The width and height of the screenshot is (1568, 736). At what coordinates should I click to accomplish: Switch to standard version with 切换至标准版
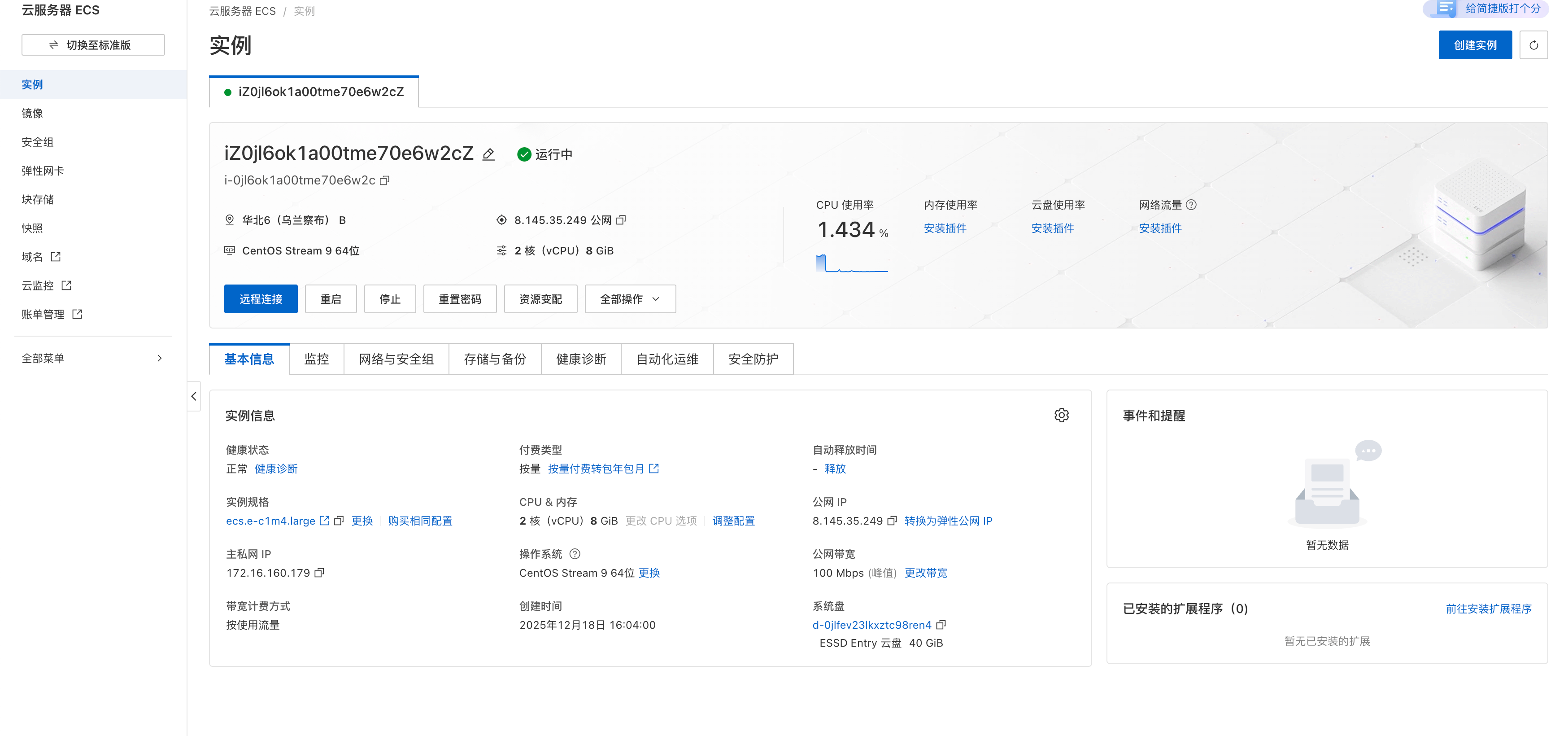pos(93,45)
